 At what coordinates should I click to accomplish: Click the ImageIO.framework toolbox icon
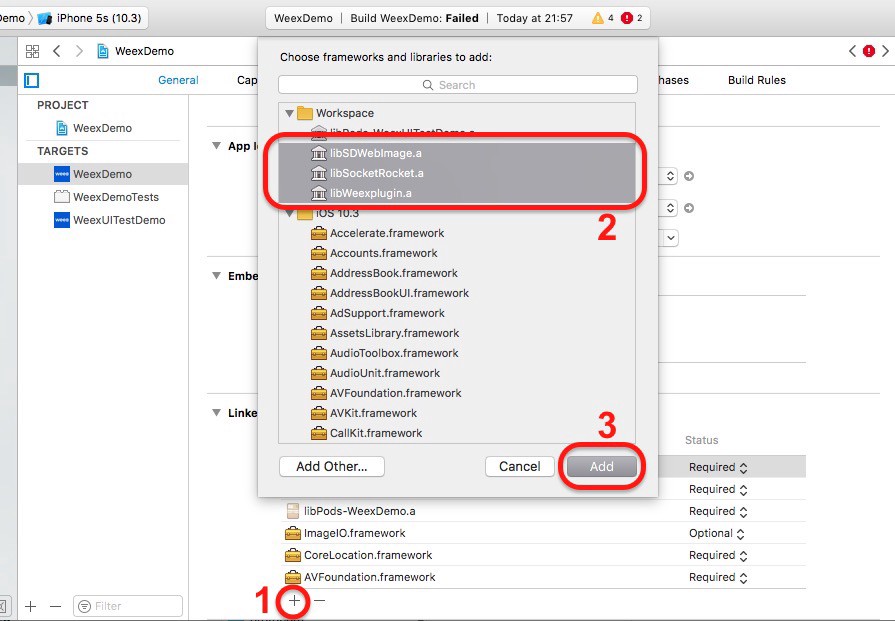(x=292, y=533)
